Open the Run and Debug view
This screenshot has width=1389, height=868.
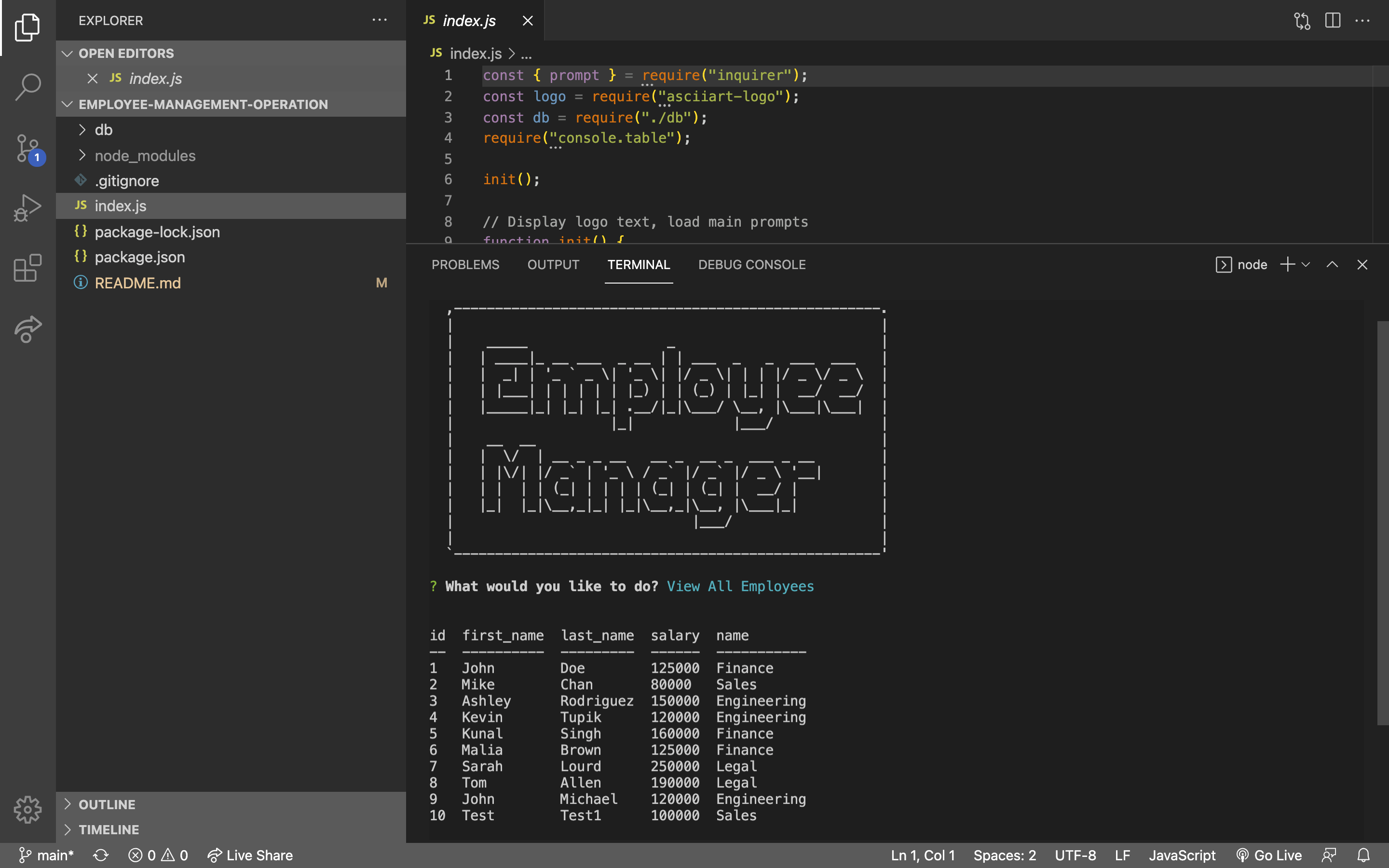[27, 208]
